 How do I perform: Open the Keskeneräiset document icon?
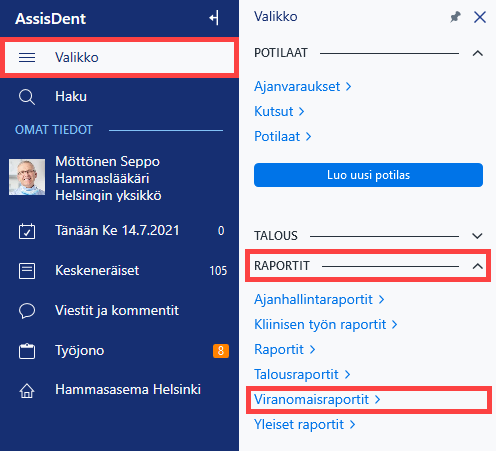(x=27, y=271)
